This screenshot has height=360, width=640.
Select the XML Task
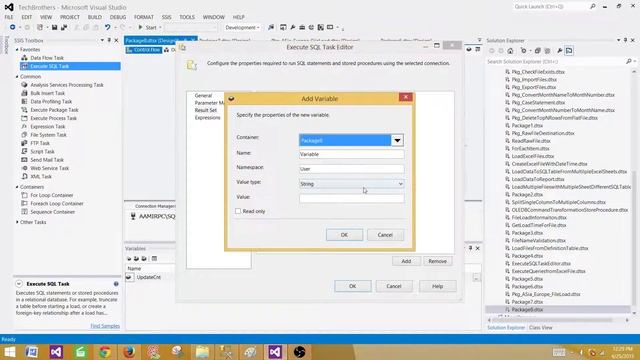tap(41, 176)
